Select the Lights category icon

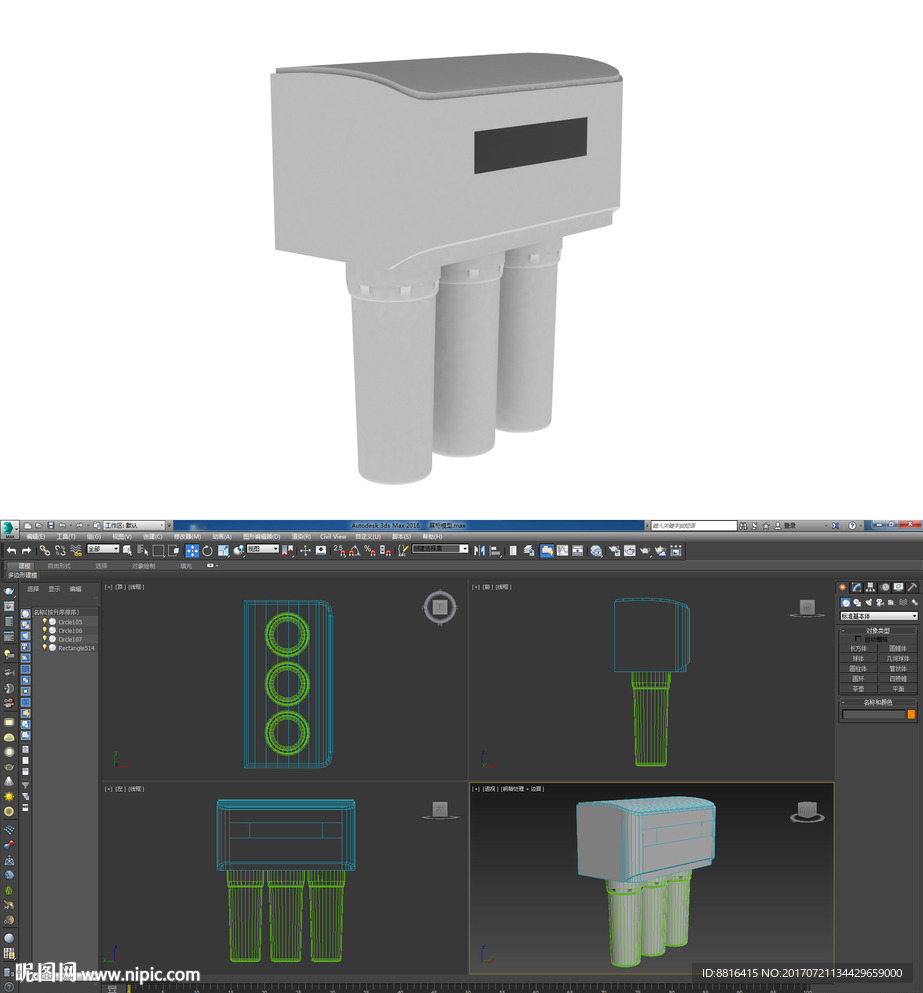tap(869, 602)
